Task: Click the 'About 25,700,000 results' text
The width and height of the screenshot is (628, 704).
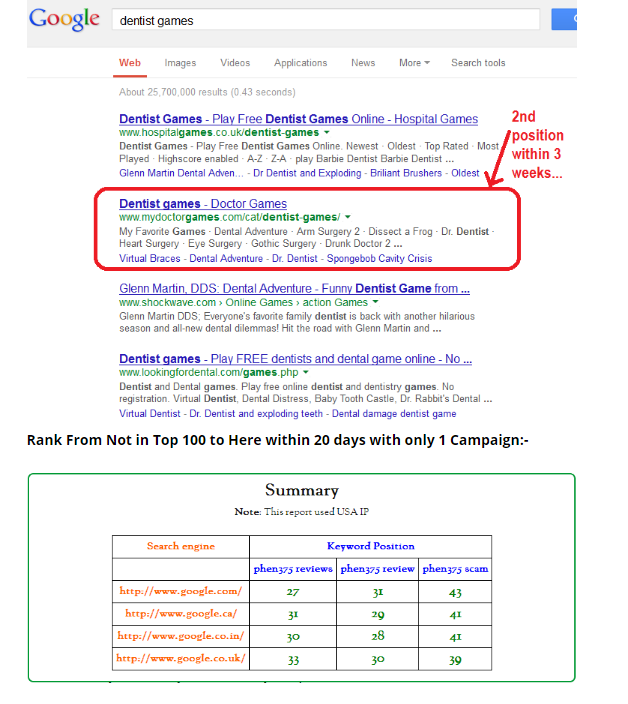Action: click(x=207, y=92)
